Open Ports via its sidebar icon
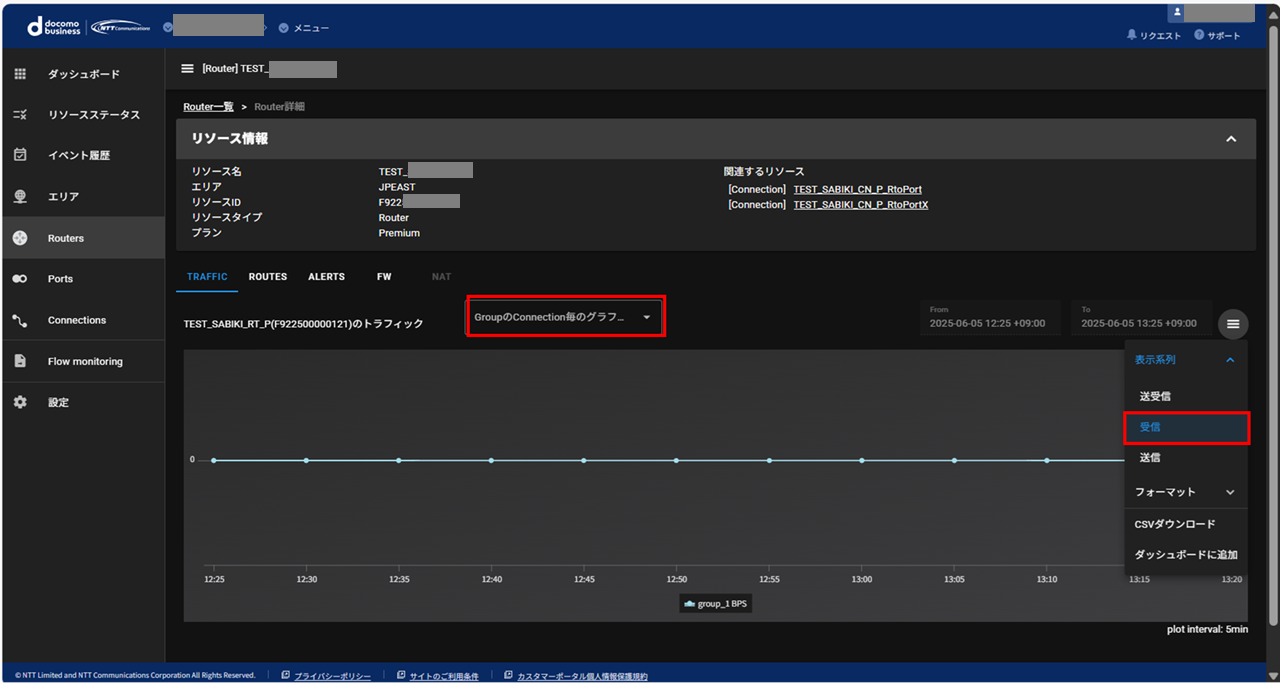The height and width of the screenshot is (690, 1280). (20, 279)
